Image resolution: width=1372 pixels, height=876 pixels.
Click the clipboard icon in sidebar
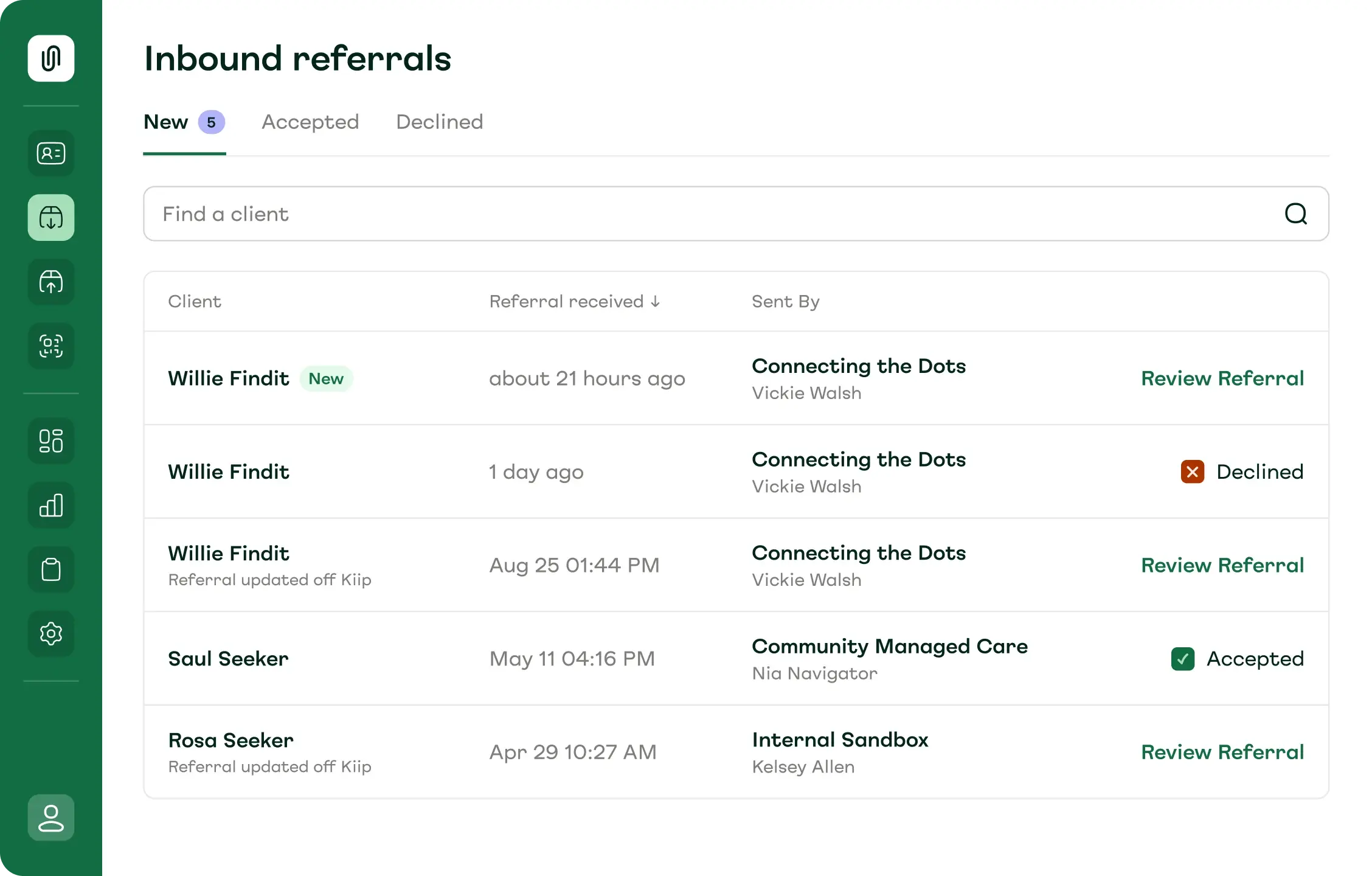[x=51, y=569]
